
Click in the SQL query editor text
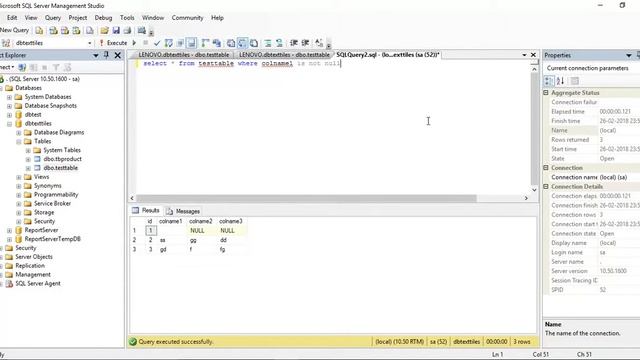[242, 64]
